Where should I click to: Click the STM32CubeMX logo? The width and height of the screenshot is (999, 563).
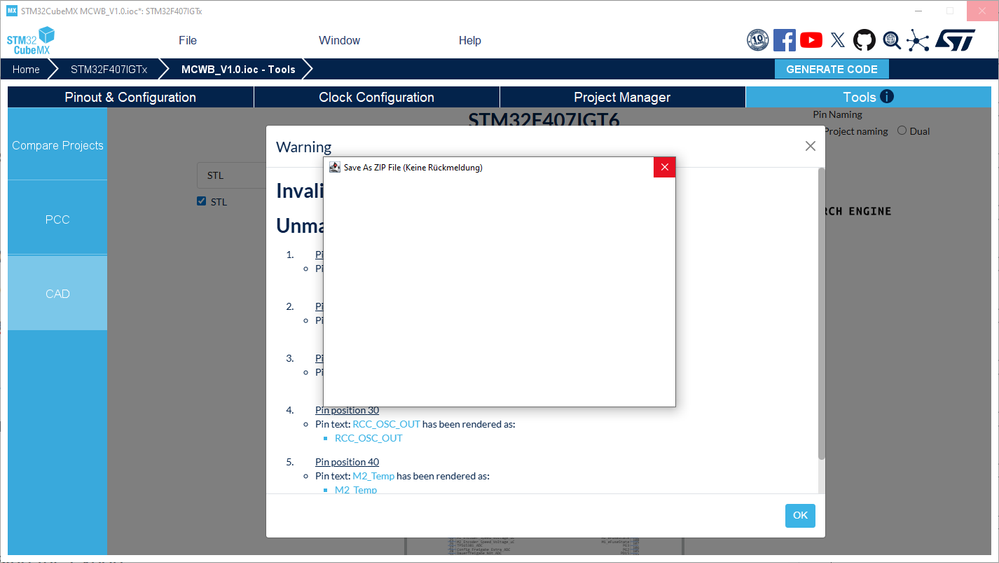[31, 41]
